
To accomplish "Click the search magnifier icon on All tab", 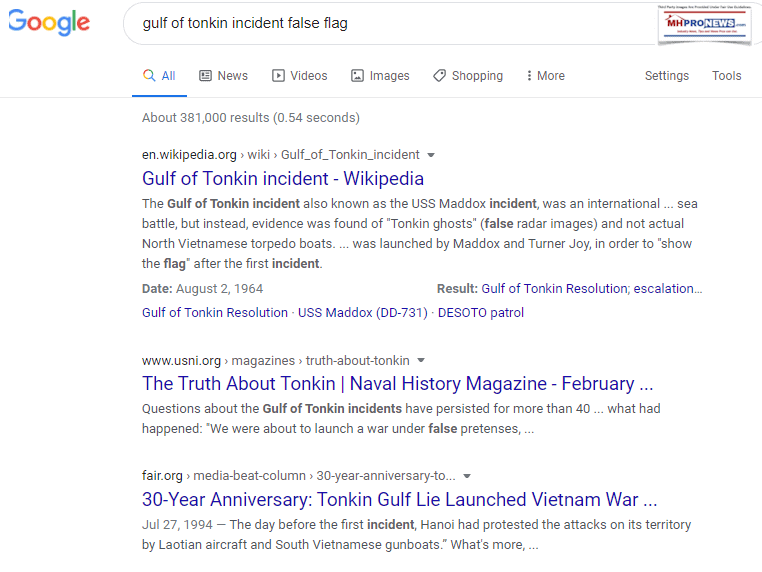I will click(x=149, y=76).
